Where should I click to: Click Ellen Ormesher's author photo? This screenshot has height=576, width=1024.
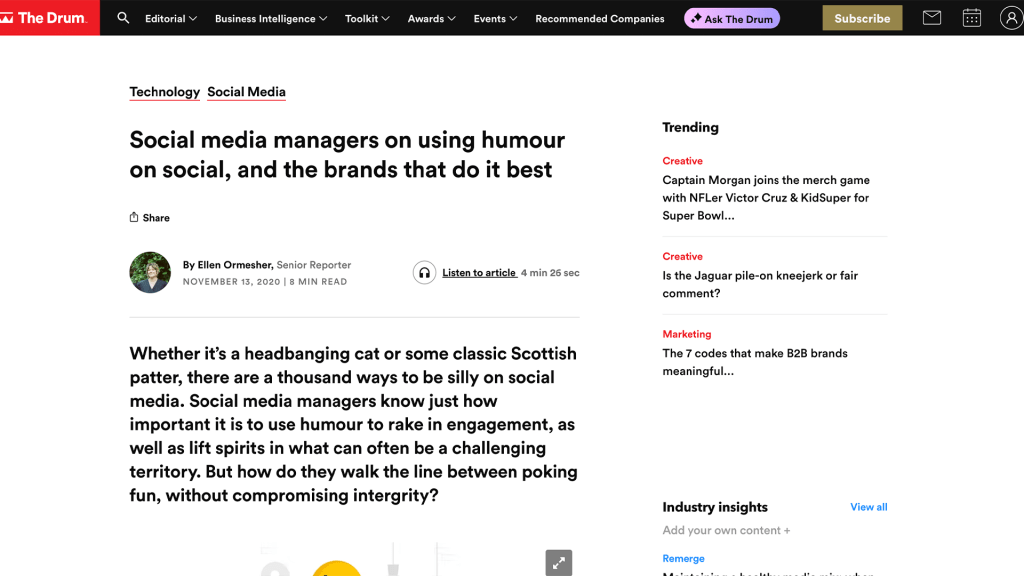pos(150,272)
